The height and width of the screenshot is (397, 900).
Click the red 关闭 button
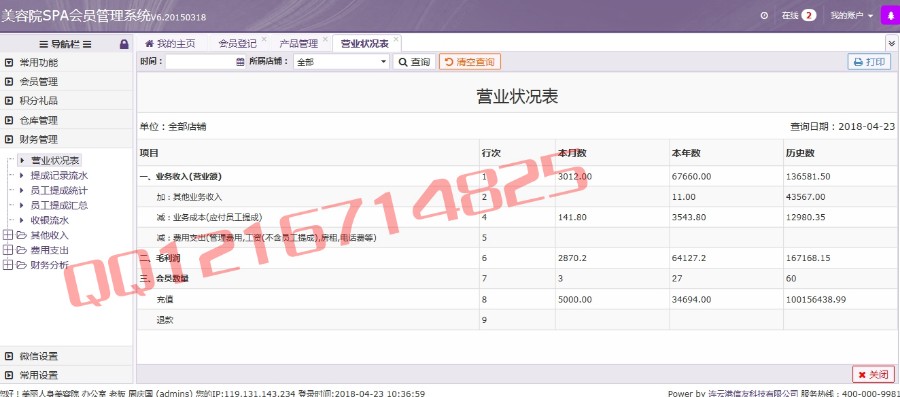click(873, 375)
